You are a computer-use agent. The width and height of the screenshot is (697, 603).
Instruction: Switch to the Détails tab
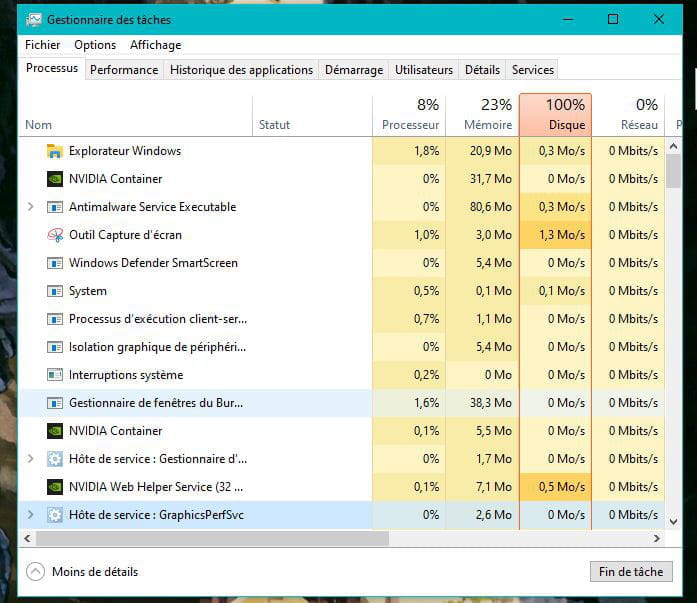pyautogui.click(x=482, y=70)
